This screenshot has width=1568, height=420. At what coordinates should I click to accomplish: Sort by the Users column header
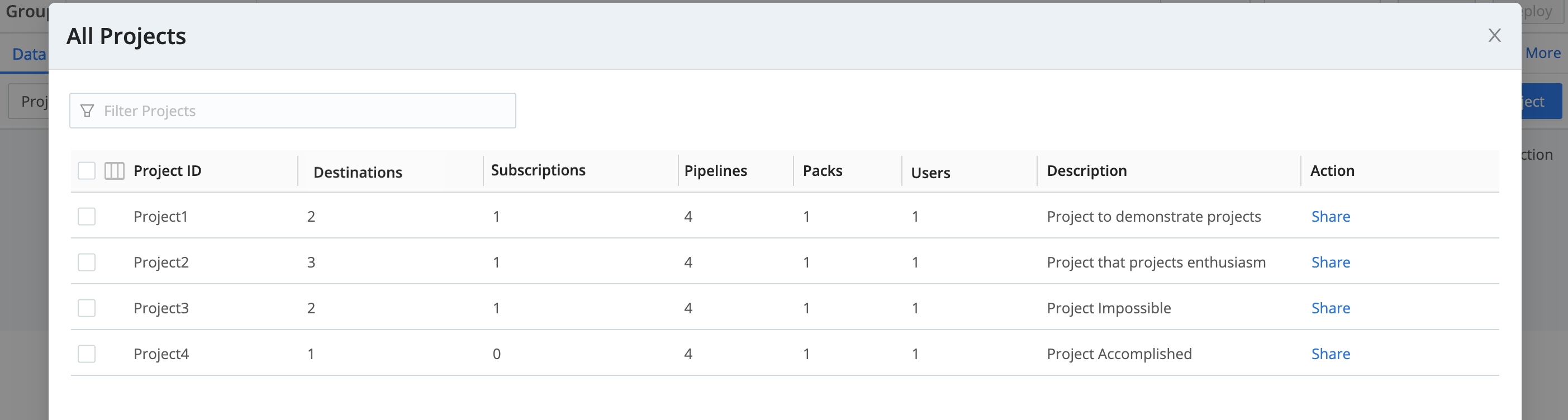click(931, 173)
